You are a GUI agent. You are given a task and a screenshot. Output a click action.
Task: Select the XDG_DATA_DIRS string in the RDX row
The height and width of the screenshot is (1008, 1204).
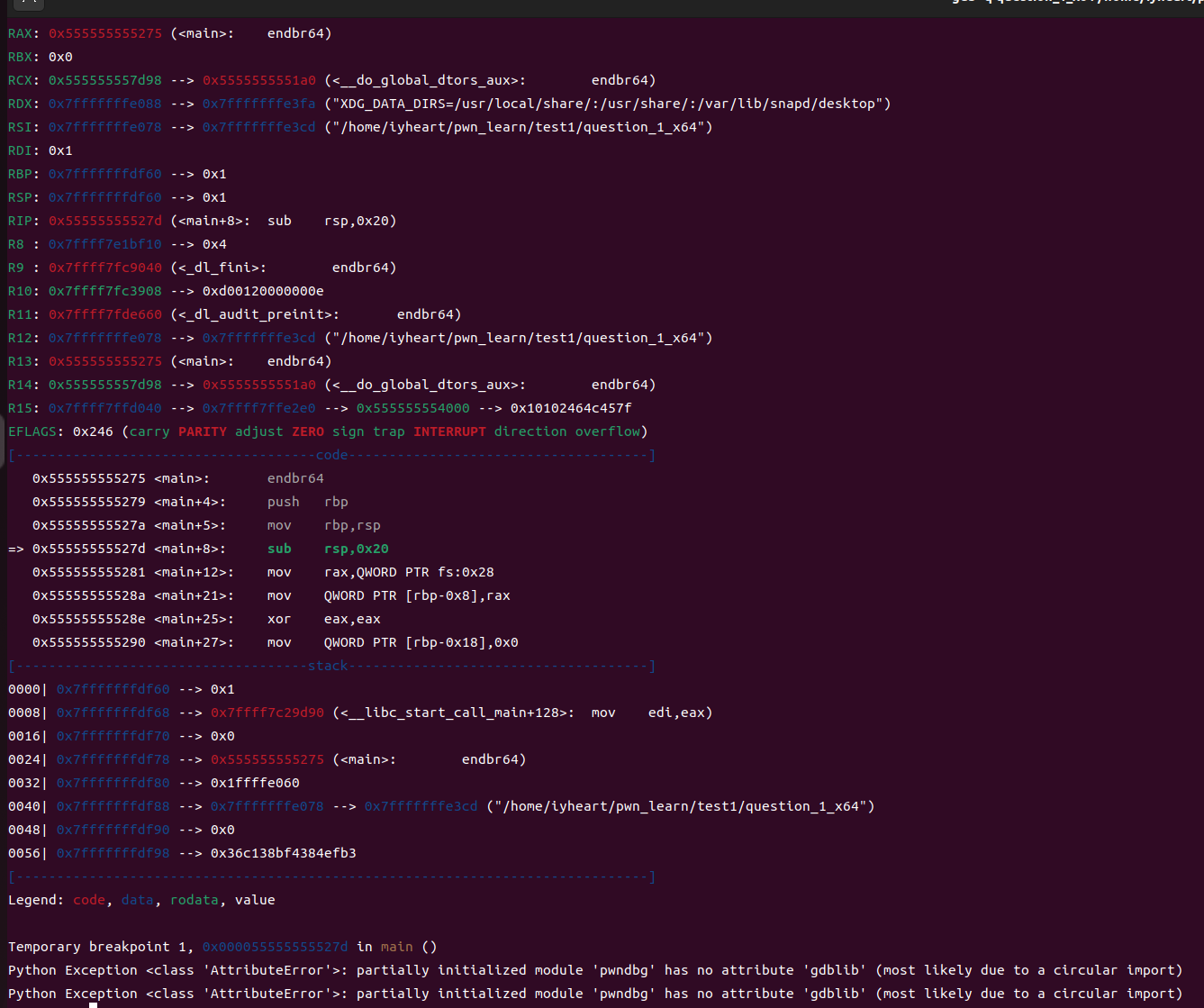point(608,104)
